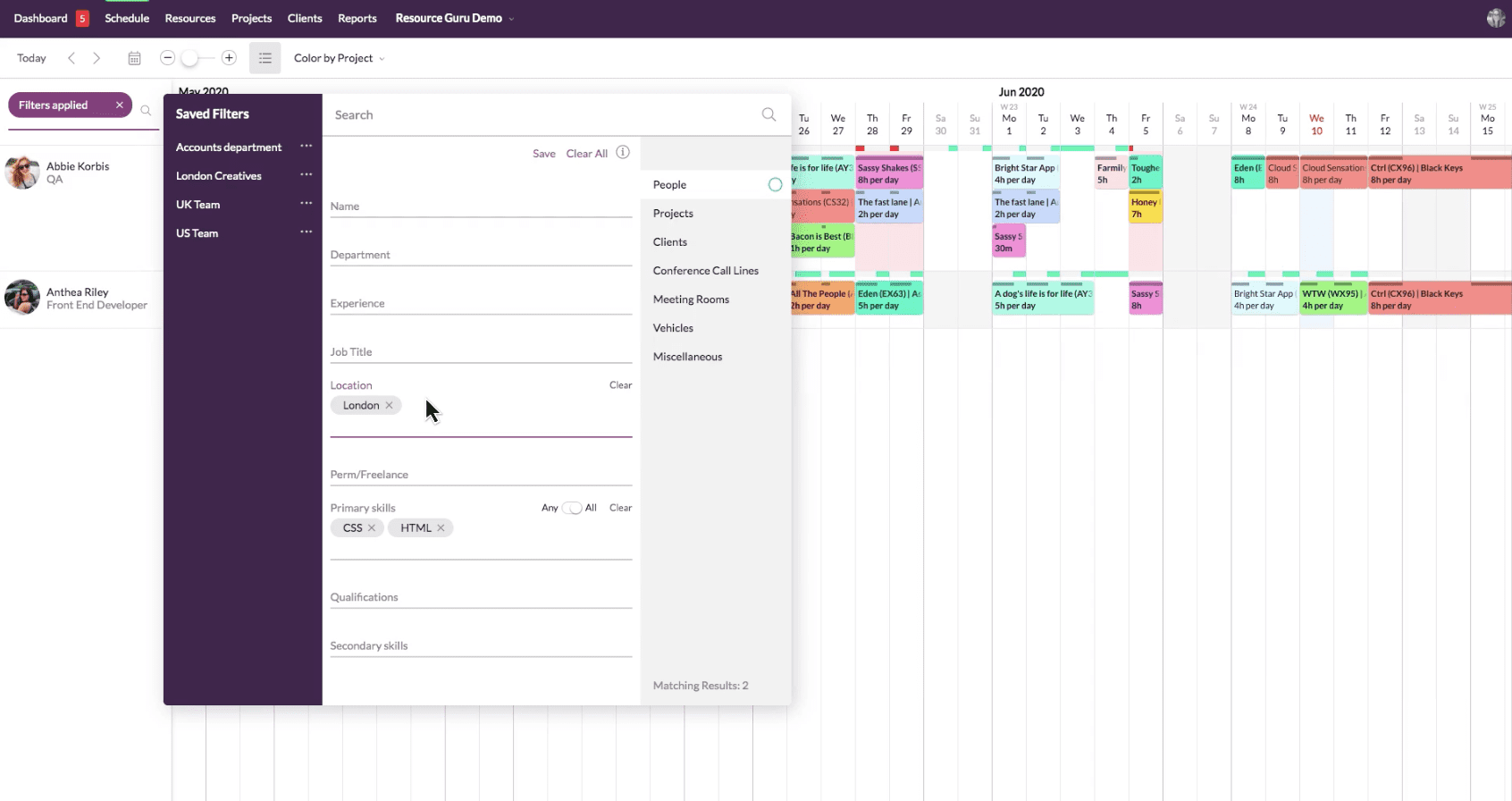Open the Resources menu
The image size is (1512, 801).
pyautogui.click(x=190, y=18)
